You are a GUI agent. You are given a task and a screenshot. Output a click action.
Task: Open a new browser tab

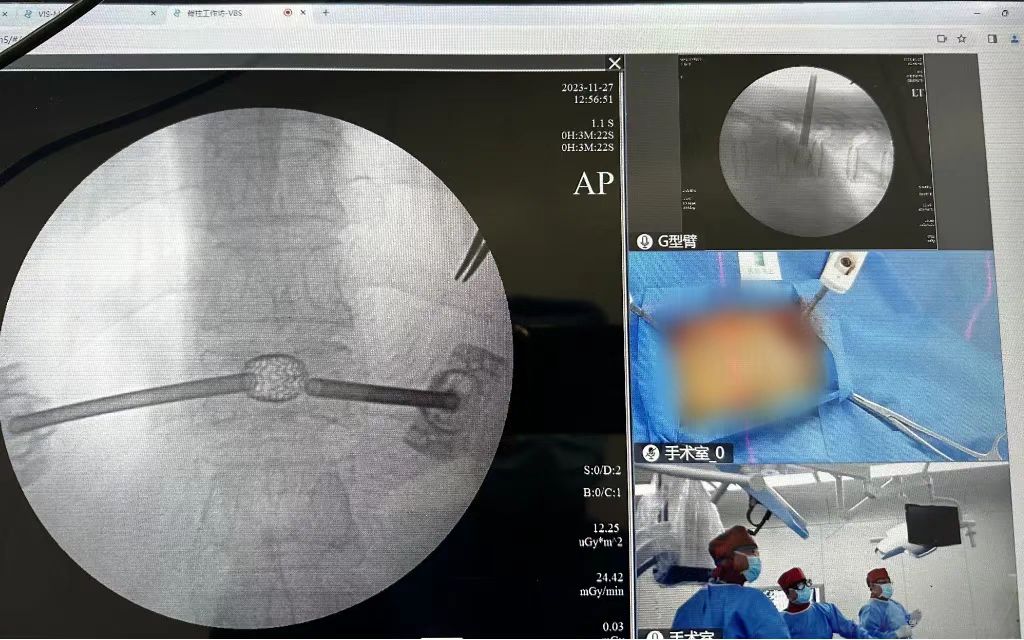click(325, 12)
